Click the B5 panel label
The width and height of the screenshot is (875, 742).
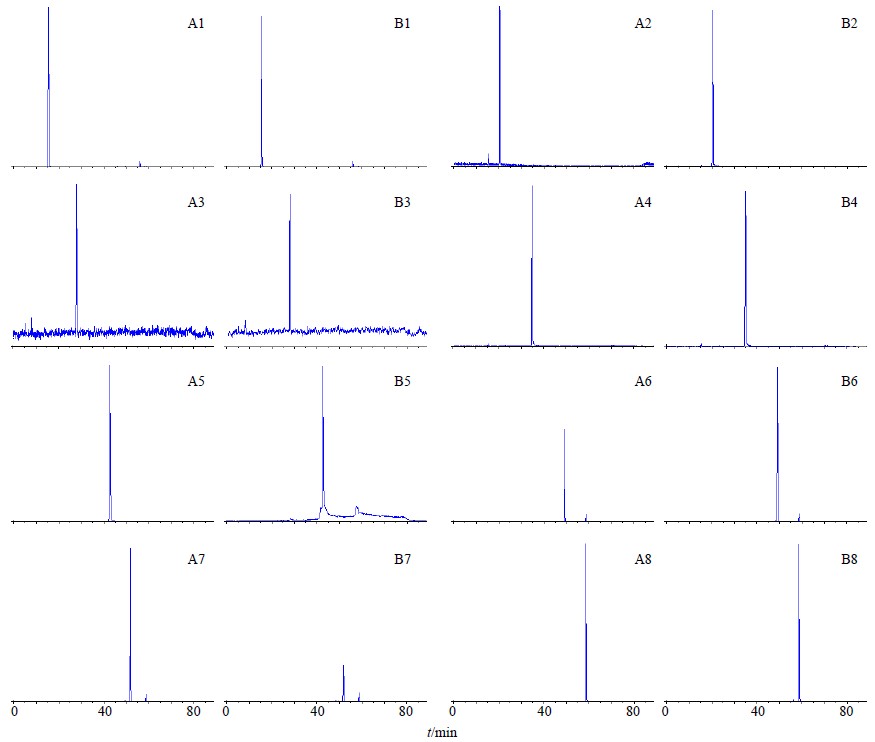click(x=402, y=382)
